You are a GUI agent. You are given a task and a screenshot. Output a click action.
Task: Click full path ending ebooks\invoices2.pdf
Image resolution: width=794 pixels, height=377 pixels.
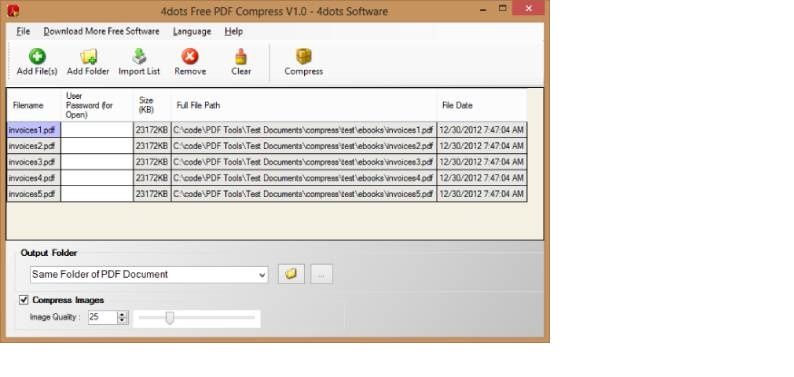click(x=304, y=146)
